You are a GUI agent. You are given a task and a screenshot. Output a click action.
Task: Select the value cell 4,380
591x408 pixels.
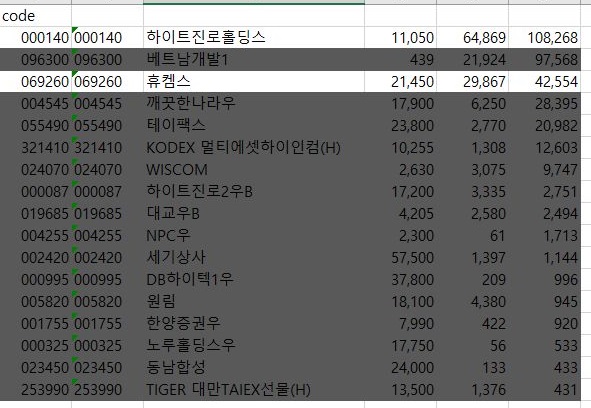pos(473,301)
